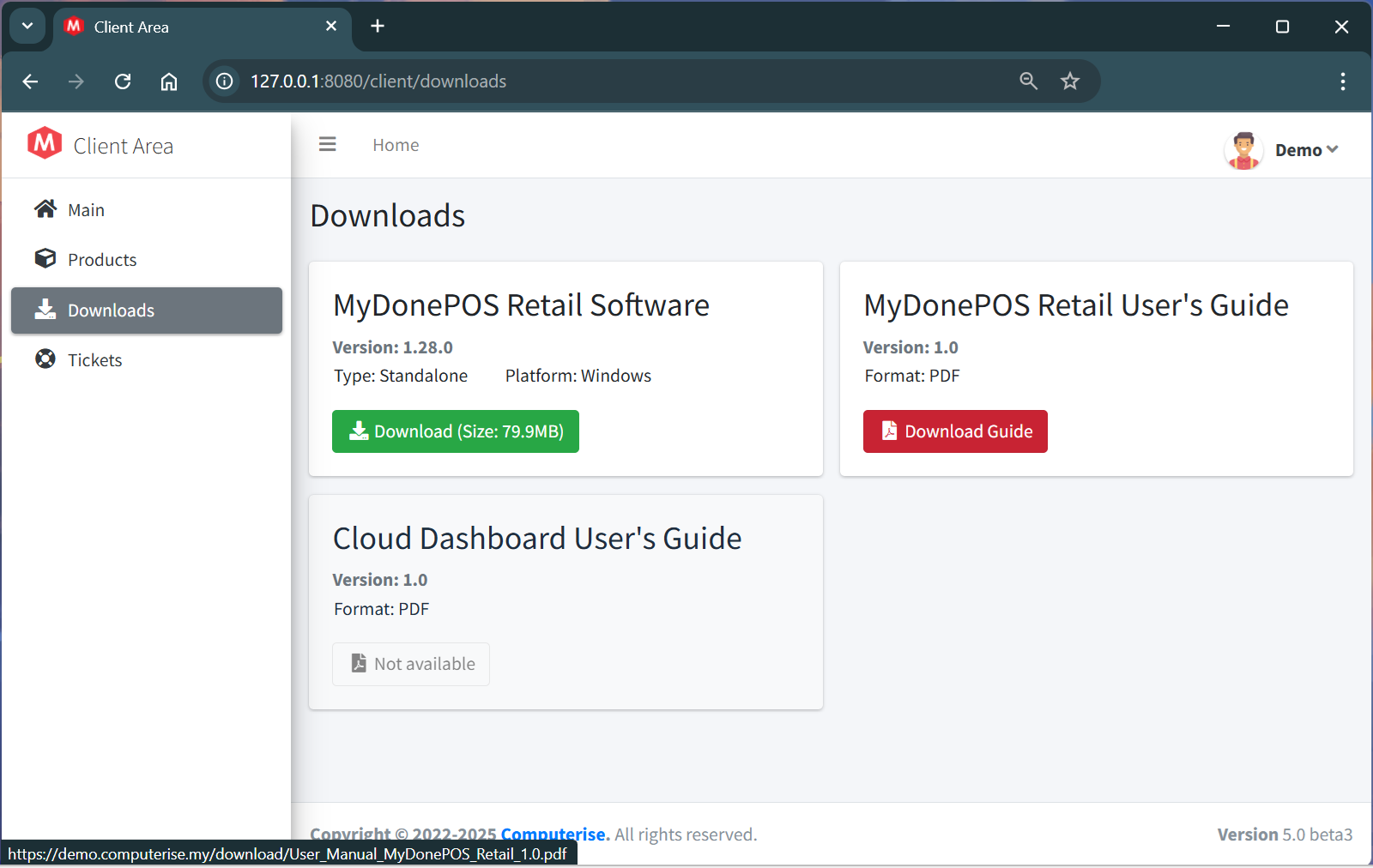Open the zoom magnifier in address bar
The width and height of the screenshot is (1373, 868).
tap(1028, 81)
